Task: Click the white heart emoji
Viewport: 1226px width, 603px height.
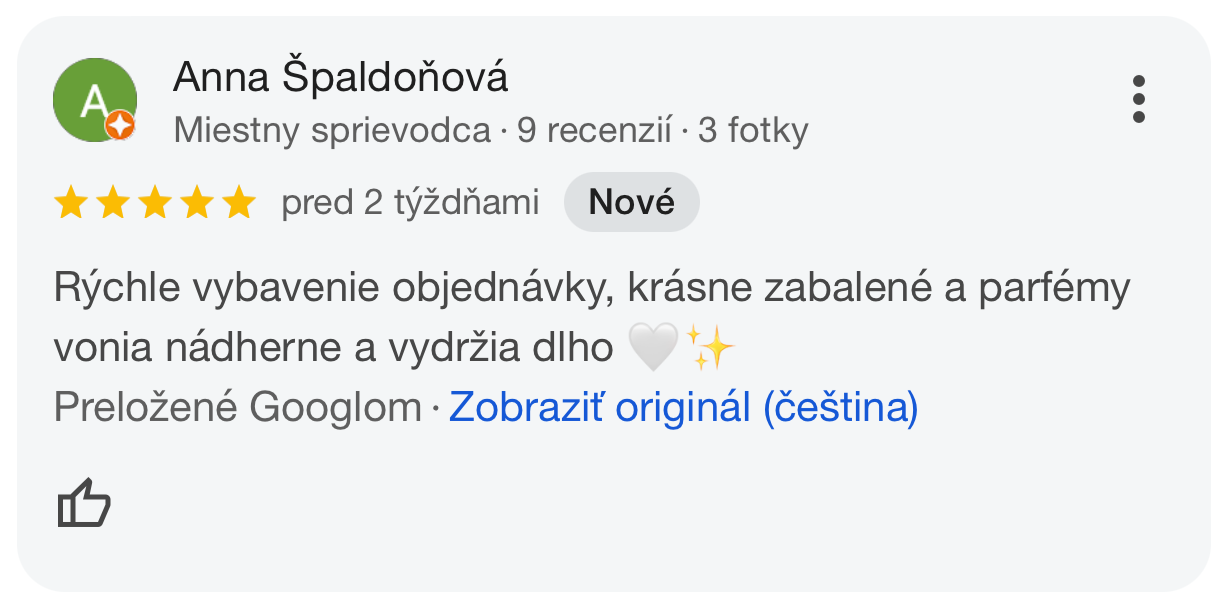Action: [652, 347]
